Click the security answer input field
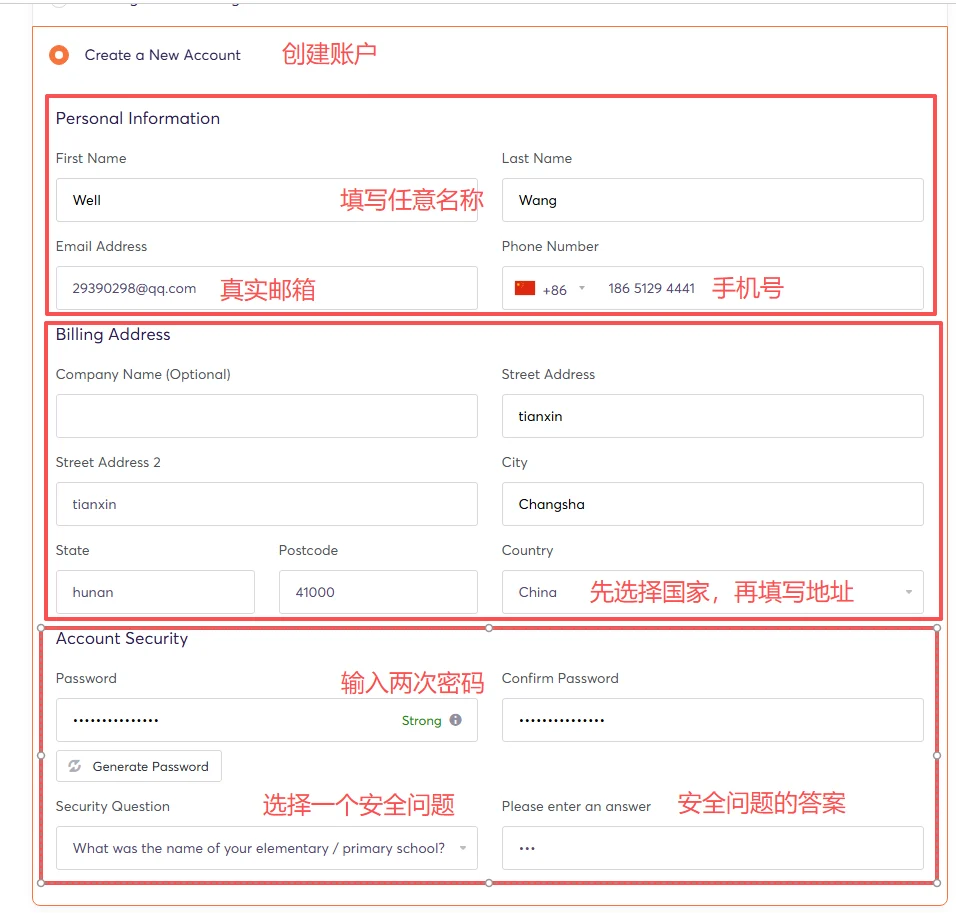 [x=712, y=848]
